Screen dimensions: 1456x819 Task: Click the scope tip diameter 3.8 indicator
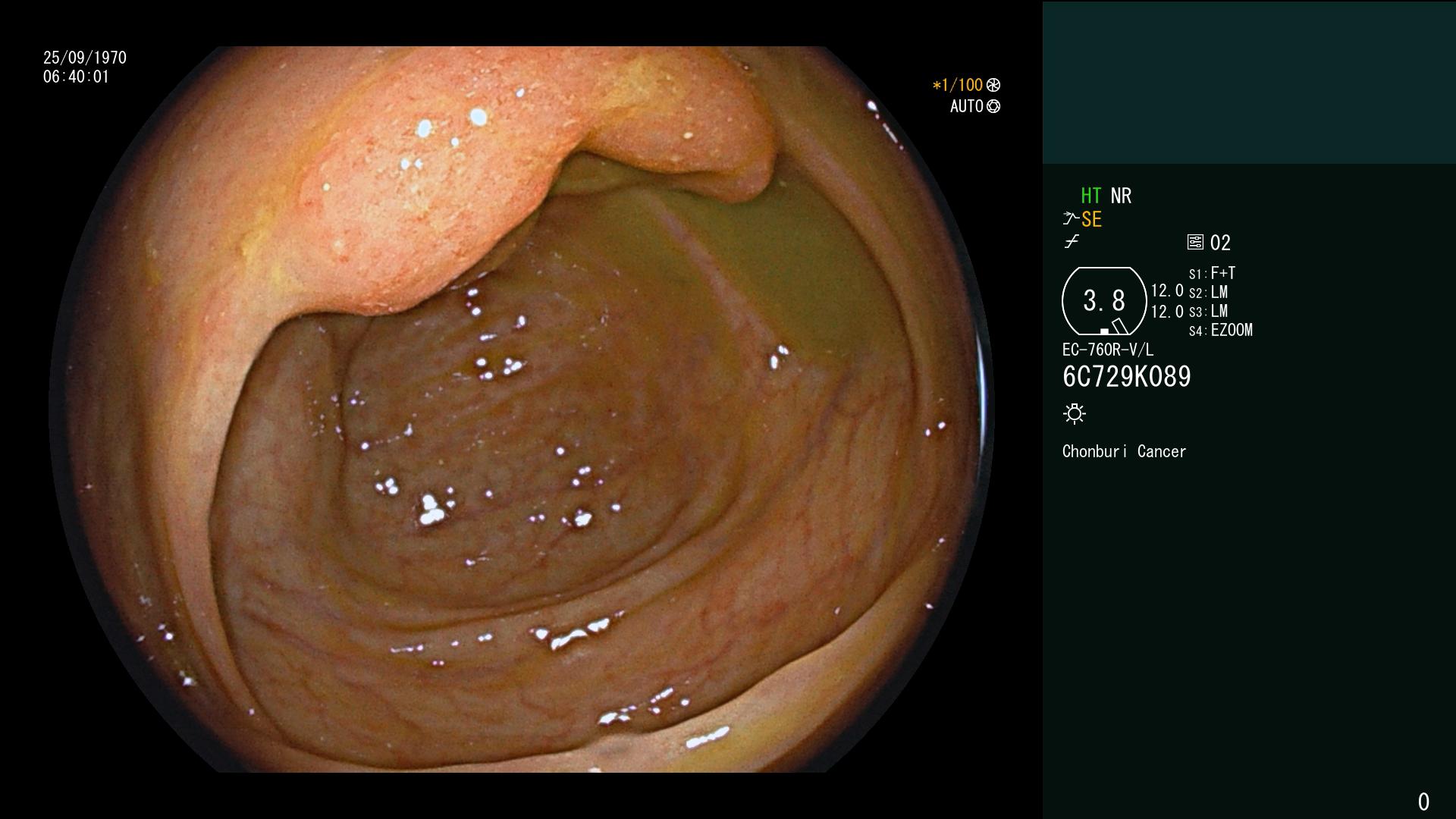point(1104,301)
